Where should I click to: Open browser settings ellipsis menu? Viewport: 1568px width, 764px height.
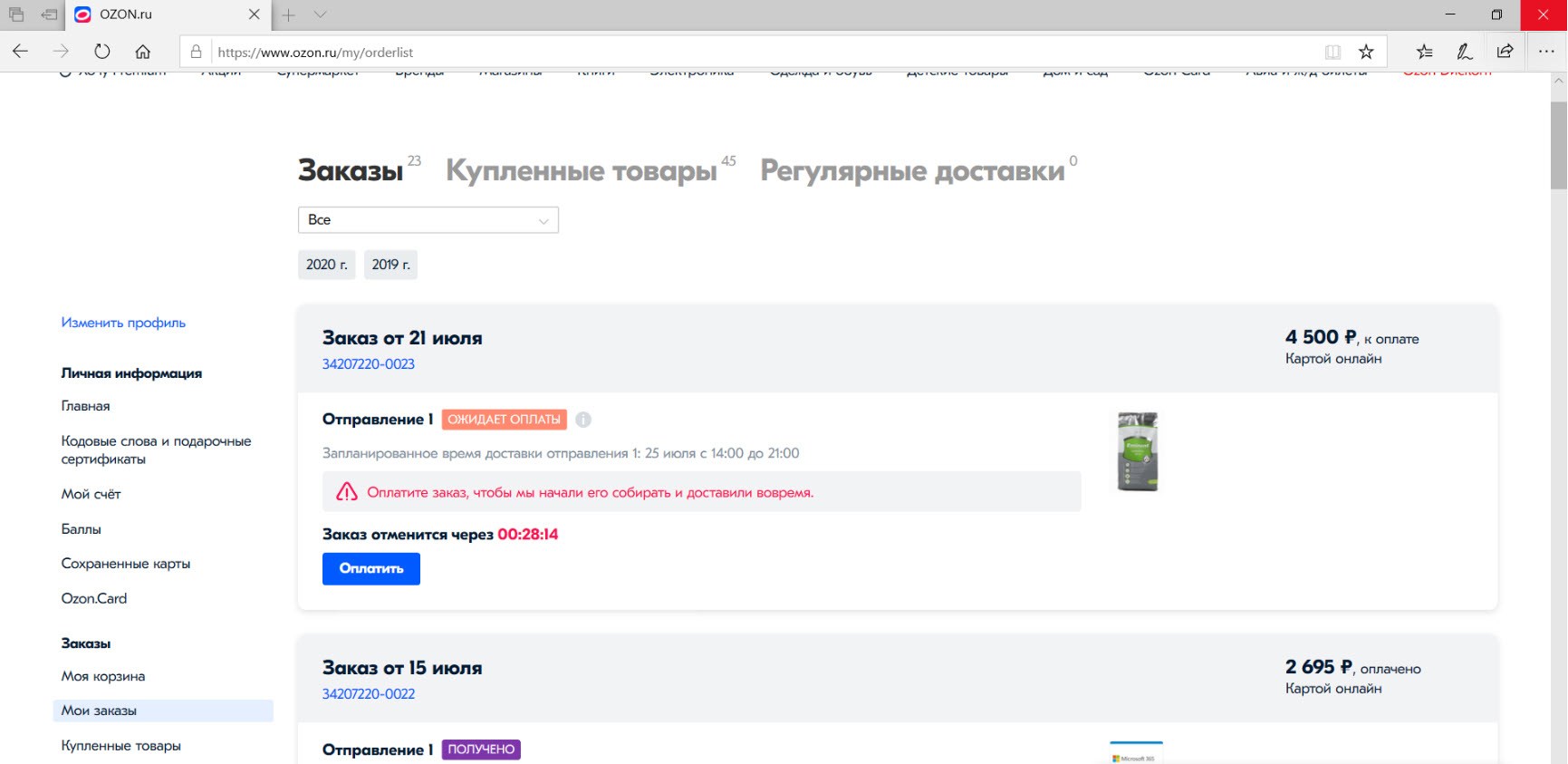1546,52
